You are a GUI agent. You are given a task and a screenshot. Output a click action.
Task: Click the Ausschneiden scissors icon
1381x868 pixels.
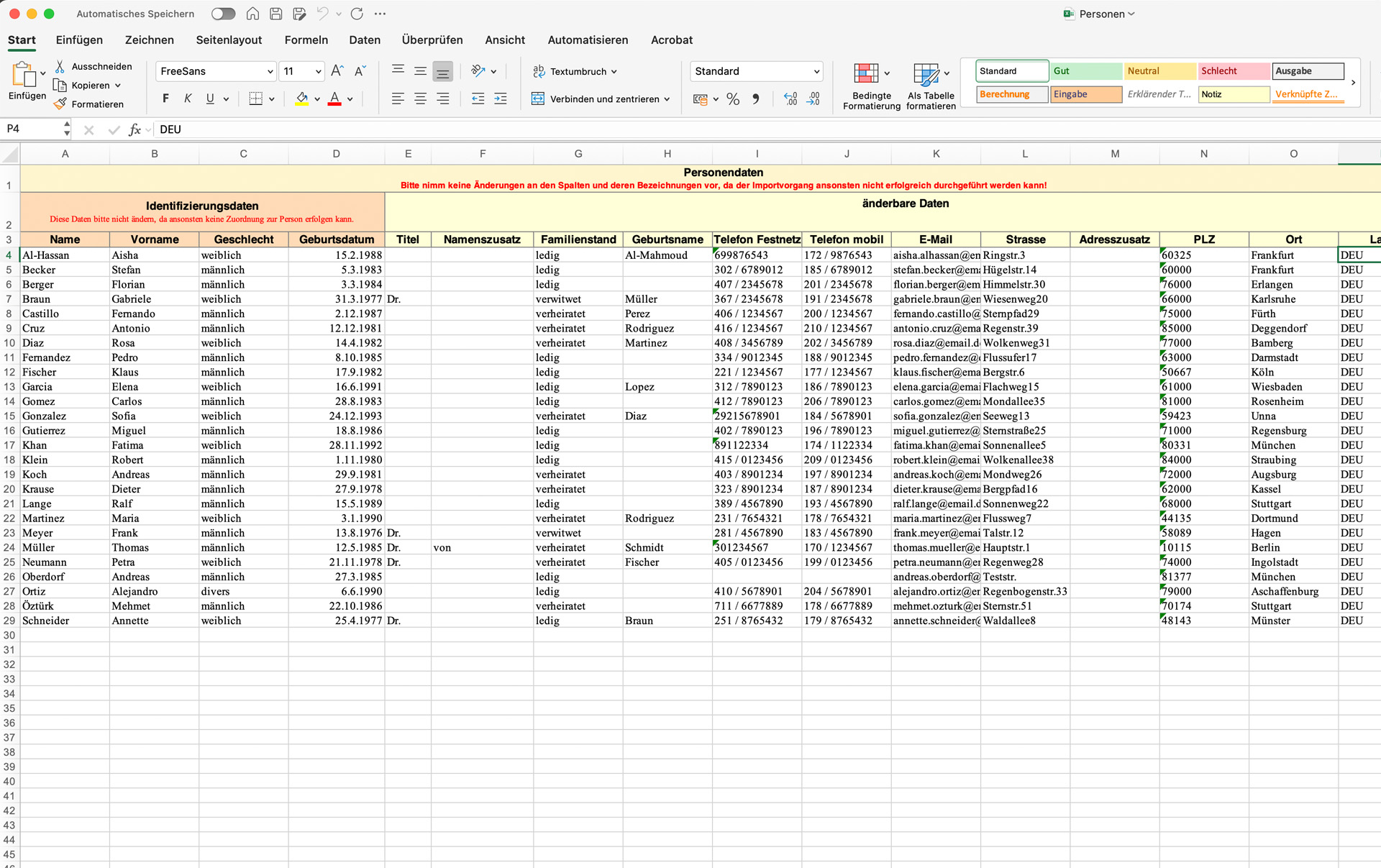point(60,66)
